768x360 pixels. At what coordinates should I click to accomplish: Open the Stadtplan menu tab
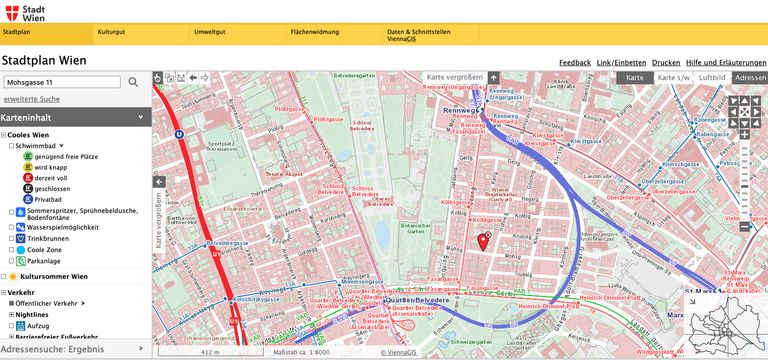coord(47,34)
